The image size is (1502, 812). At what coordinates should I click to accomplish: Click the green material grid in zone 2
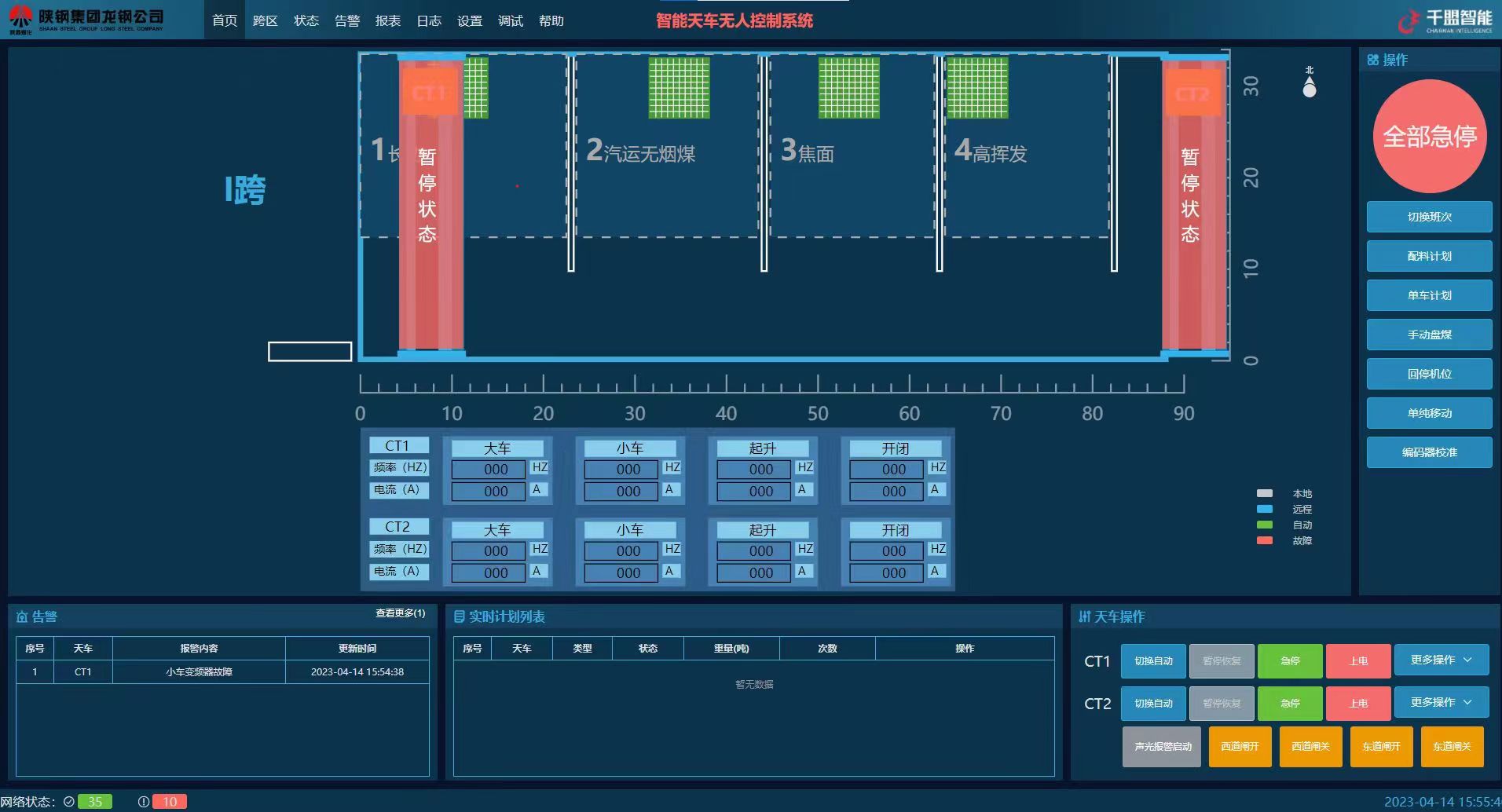coord(679,88)
